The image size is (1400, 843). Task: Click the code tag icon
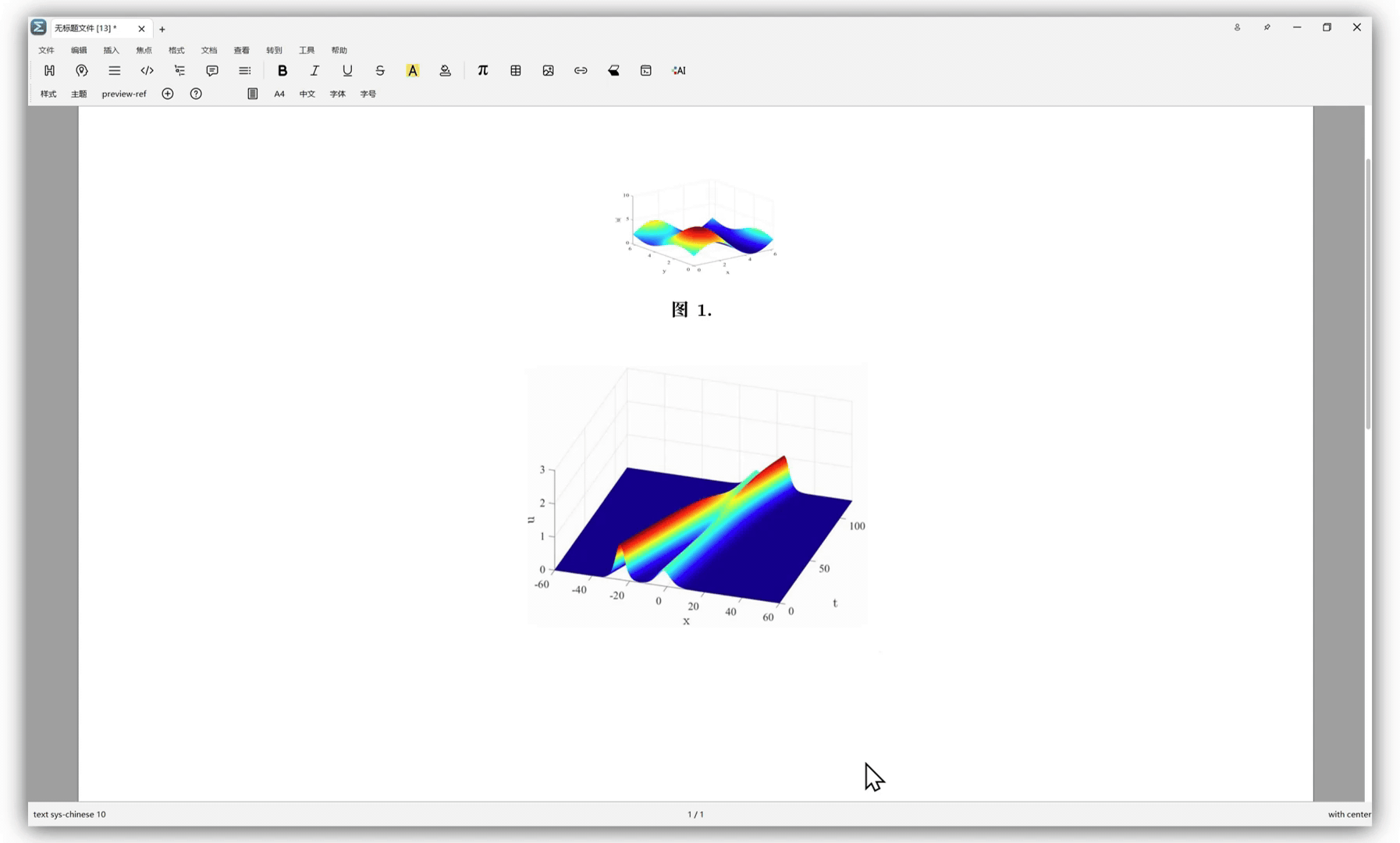pos(147,70)
